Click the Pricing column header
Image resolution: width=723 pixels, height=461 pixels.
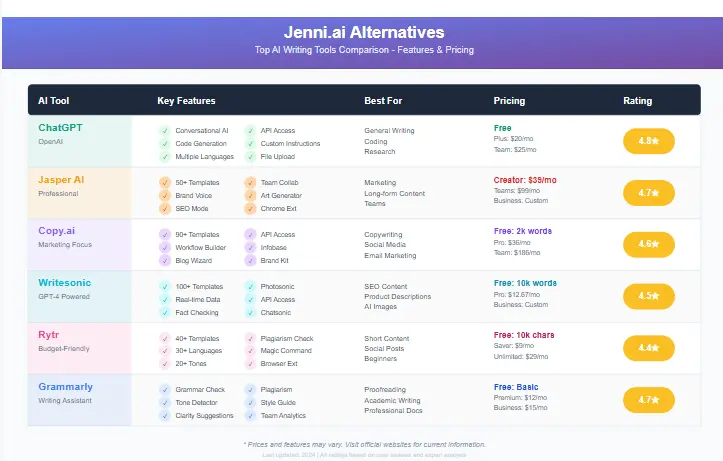click(x=509, y=100)
